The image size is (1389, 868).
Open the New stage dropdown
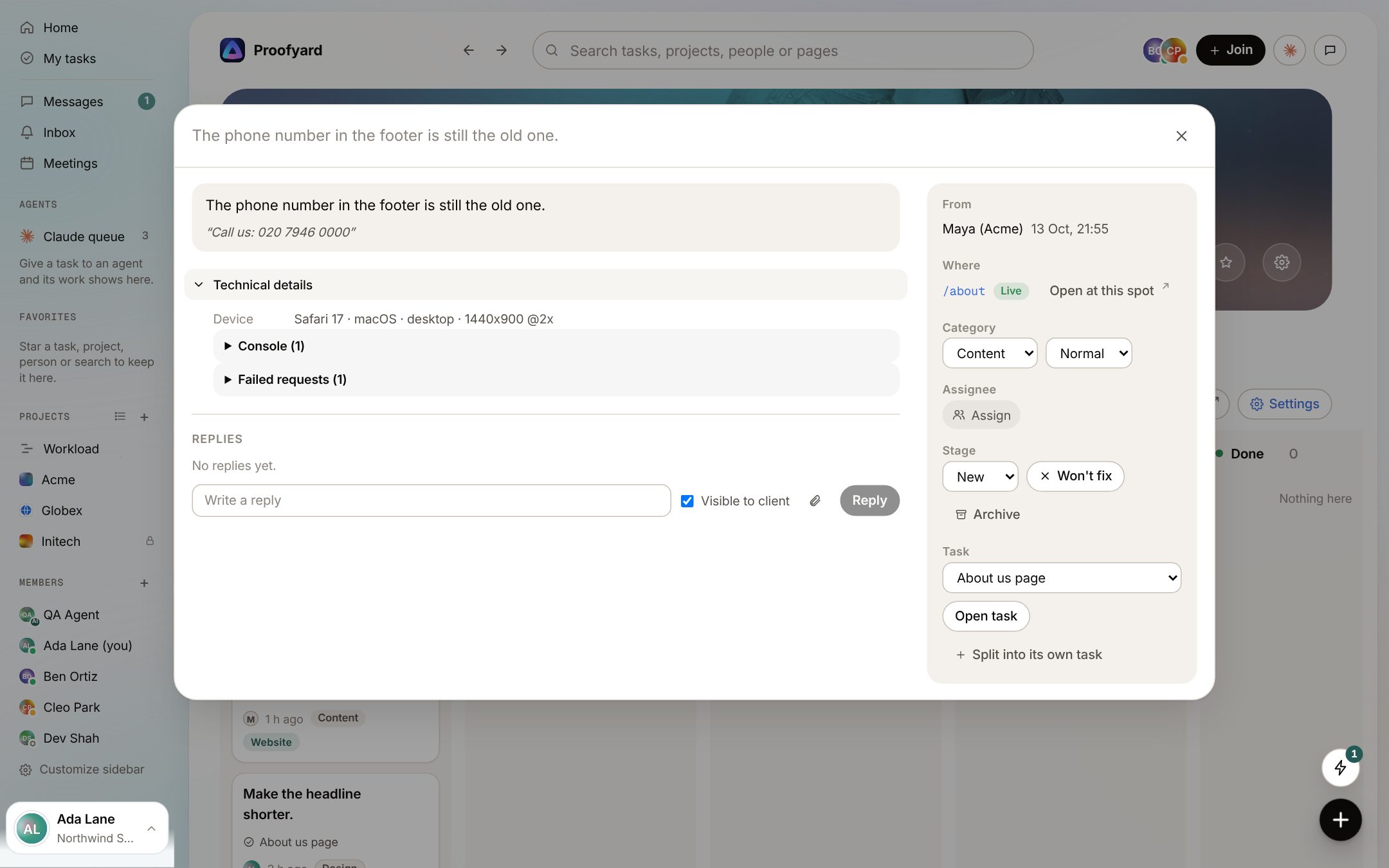pos(980,476)
